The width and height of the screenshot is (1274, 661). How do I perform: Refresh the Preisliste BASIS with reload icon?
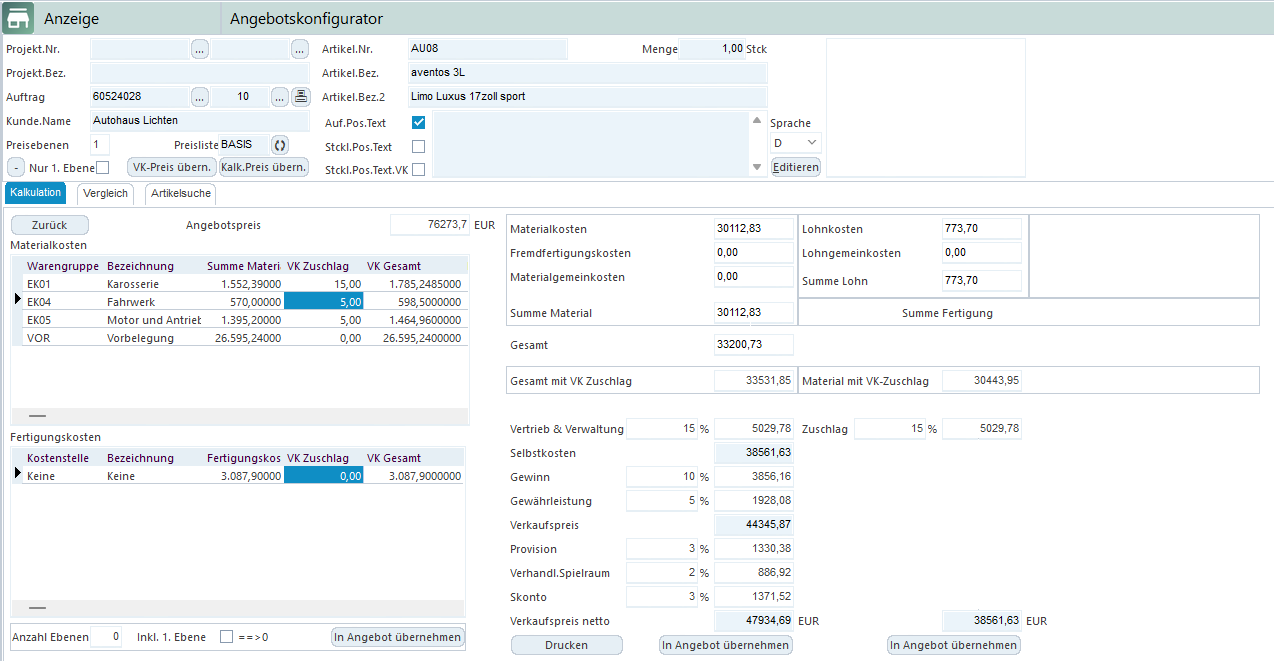pyautogui.click(x=280, y=145)
